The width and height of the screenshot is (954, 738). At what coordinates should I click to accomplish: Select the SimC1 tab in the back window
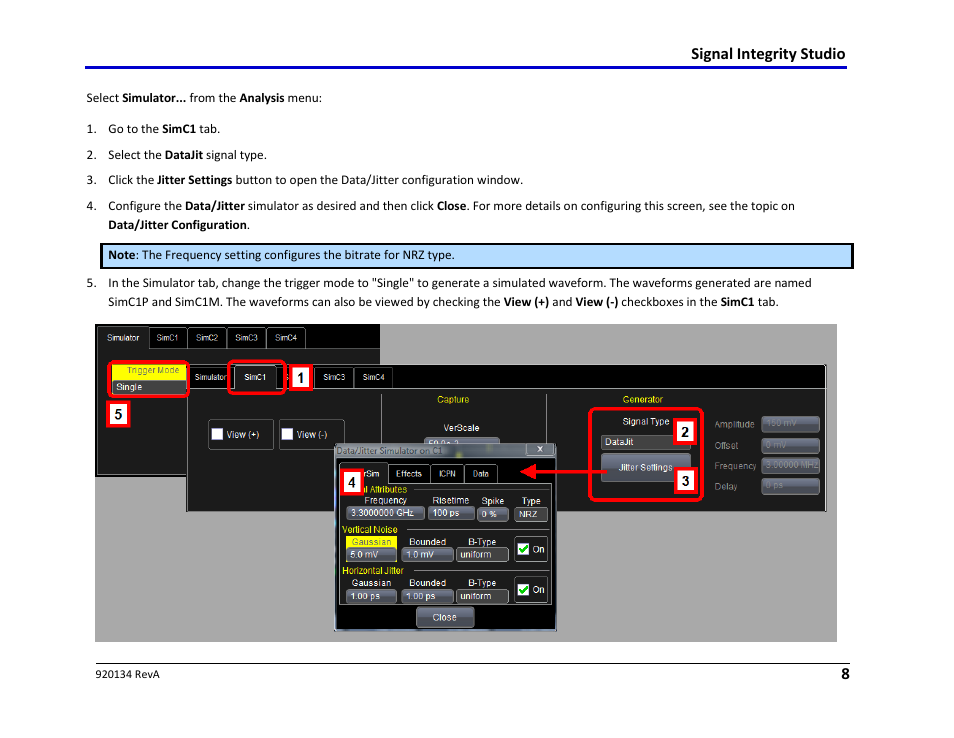167,338
